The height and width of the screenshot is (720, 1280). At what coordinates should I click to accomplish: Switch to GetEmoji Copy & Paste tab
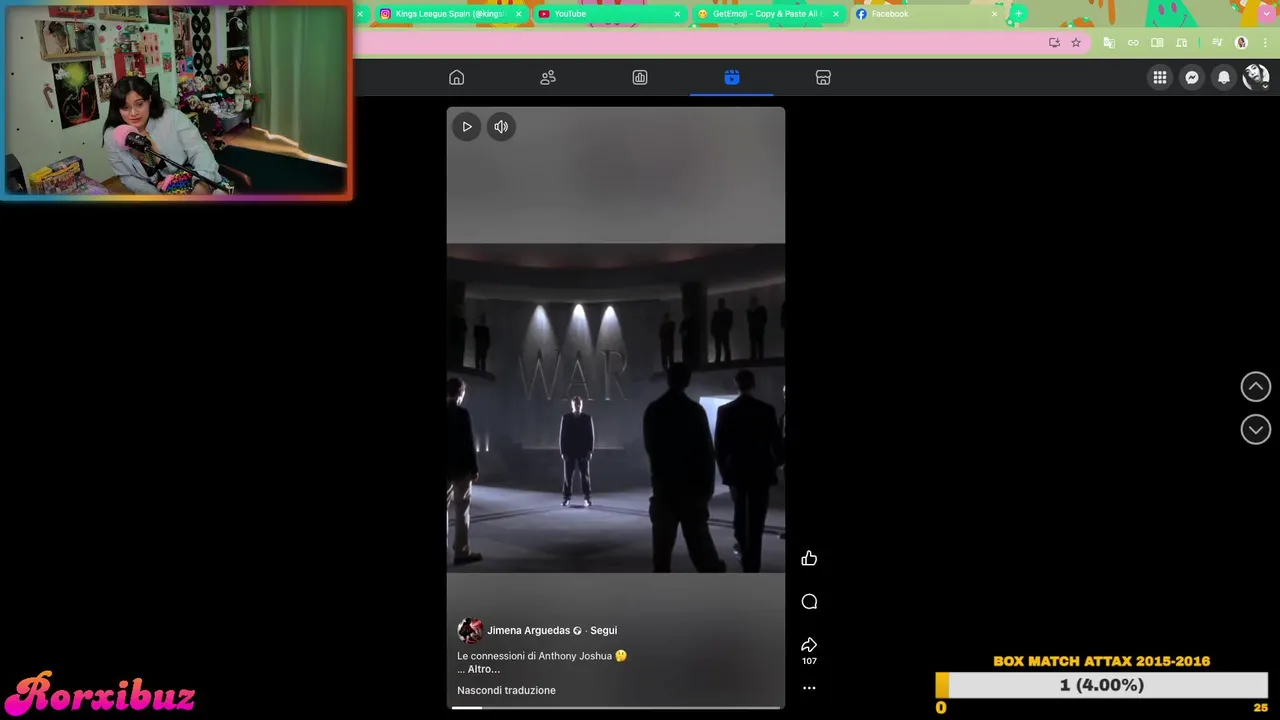click(767, 14)
